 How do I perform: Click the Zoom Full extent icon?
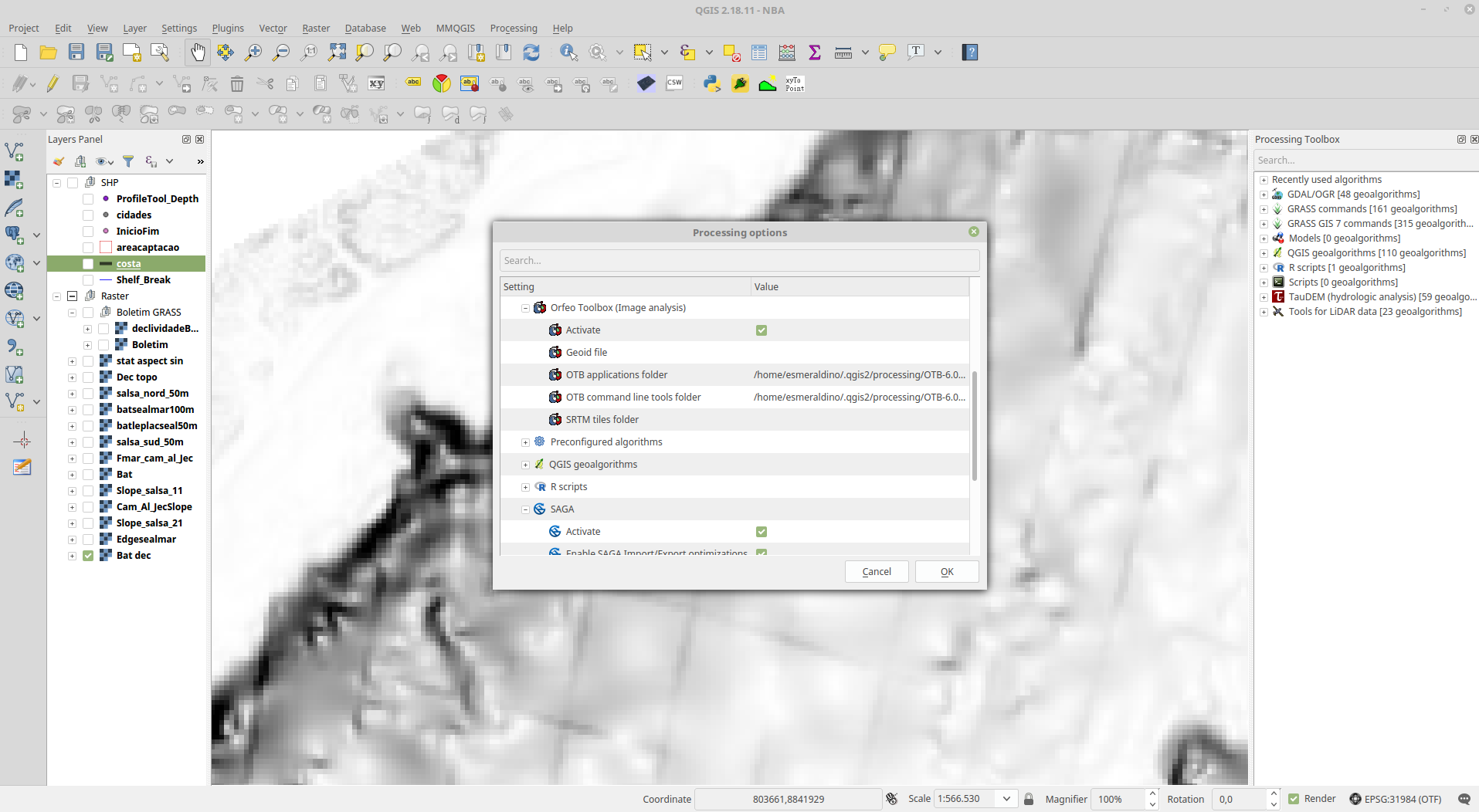click(337, 52)
